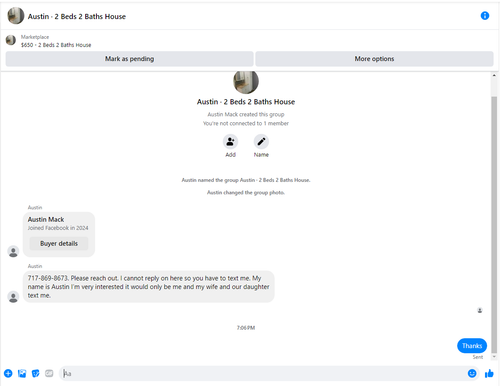This screenshot has height=386, width=500.
Task: Click scrollbar up arrow
Action: [494, 76]
